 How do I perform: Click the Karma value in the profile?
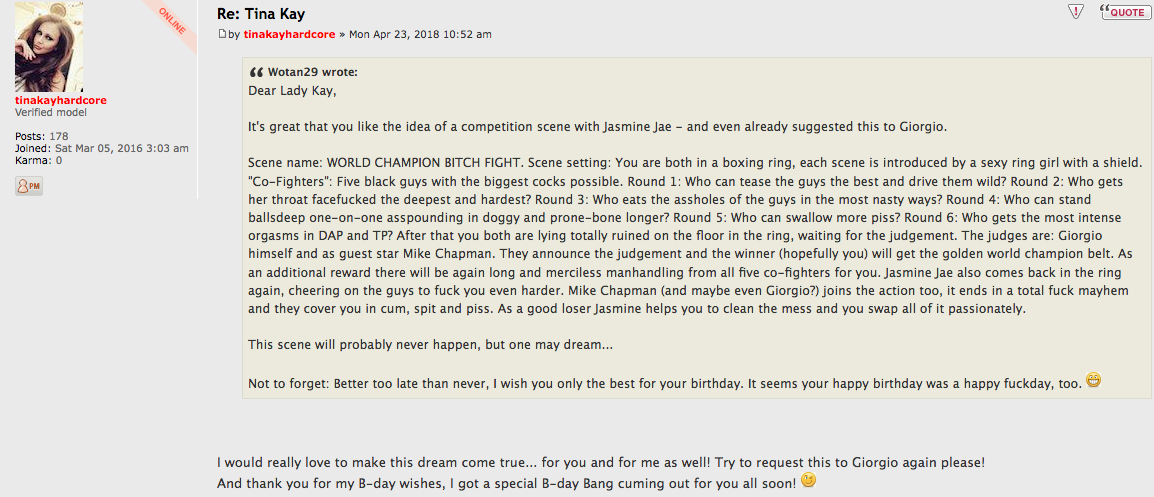click(x=58, y=160)
